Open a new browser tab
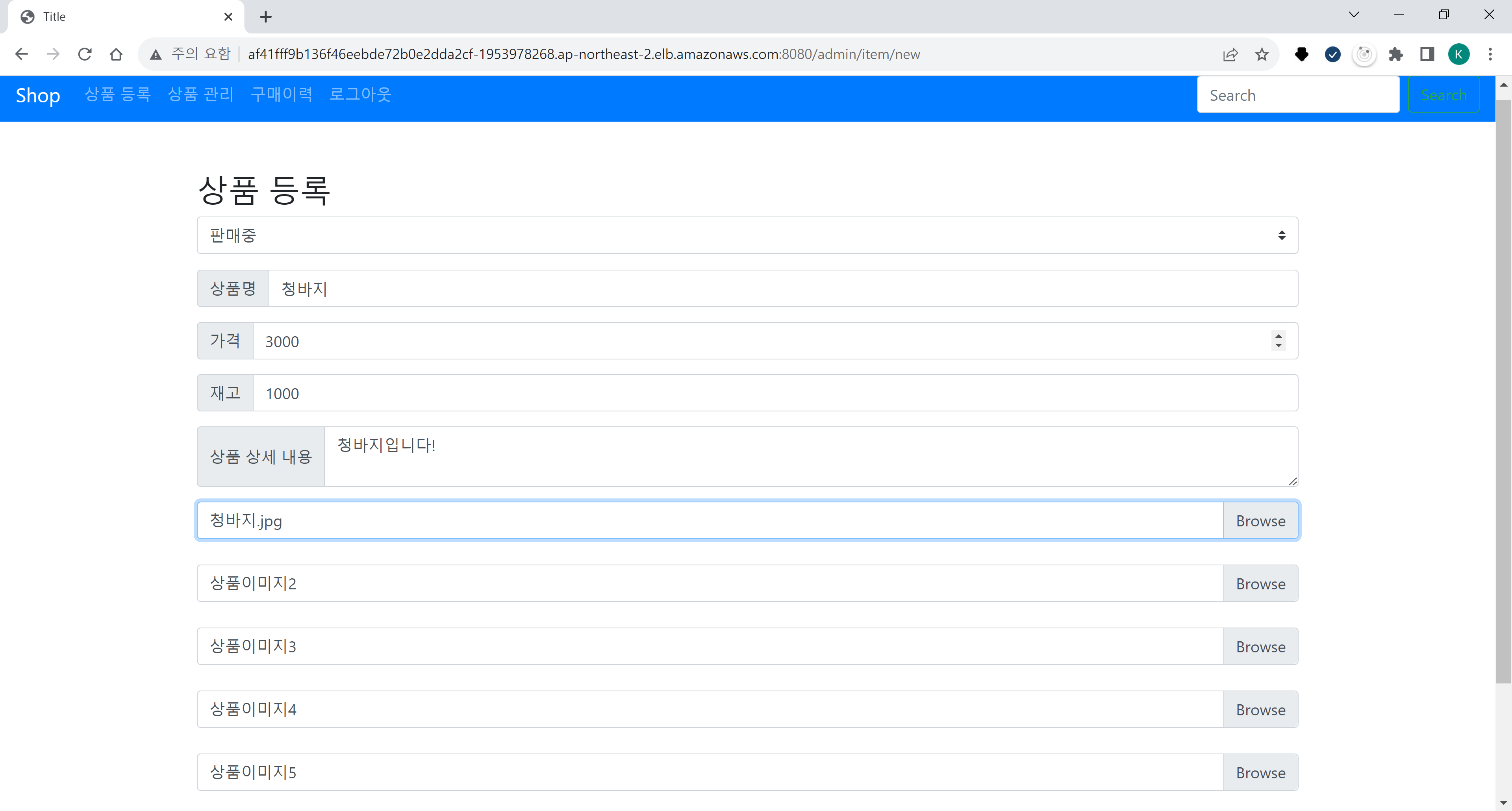The image size is (1512, 811). click(266, 17)
